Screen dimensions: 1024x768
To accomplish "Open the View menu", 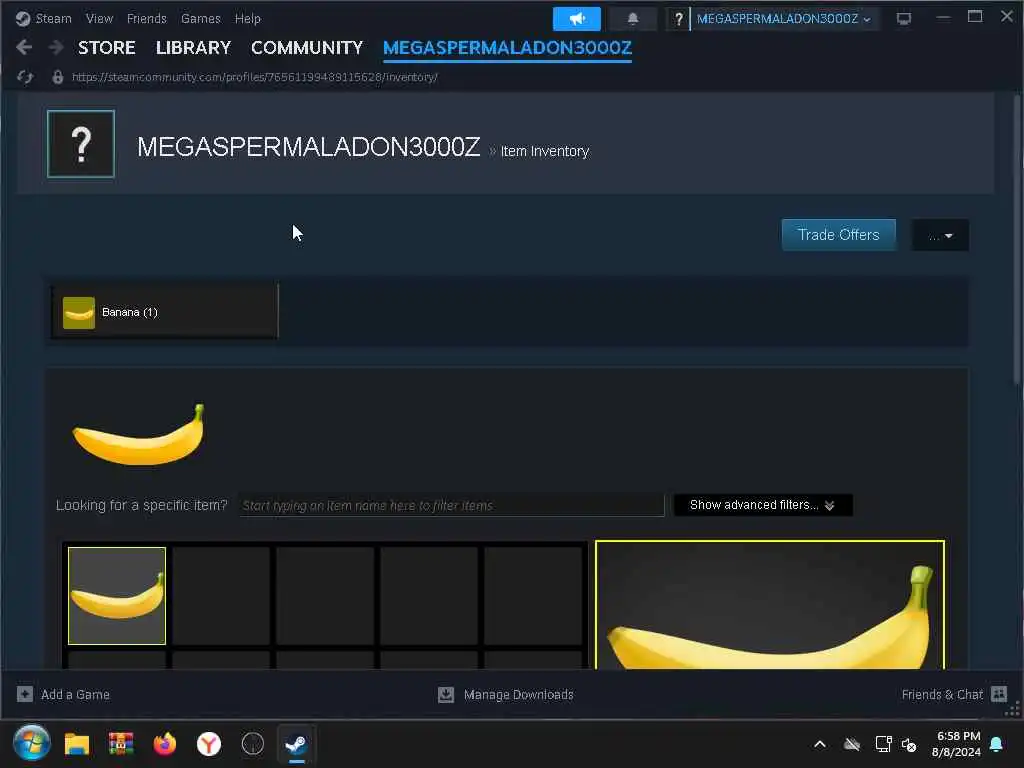I will [x=99, y=18].
